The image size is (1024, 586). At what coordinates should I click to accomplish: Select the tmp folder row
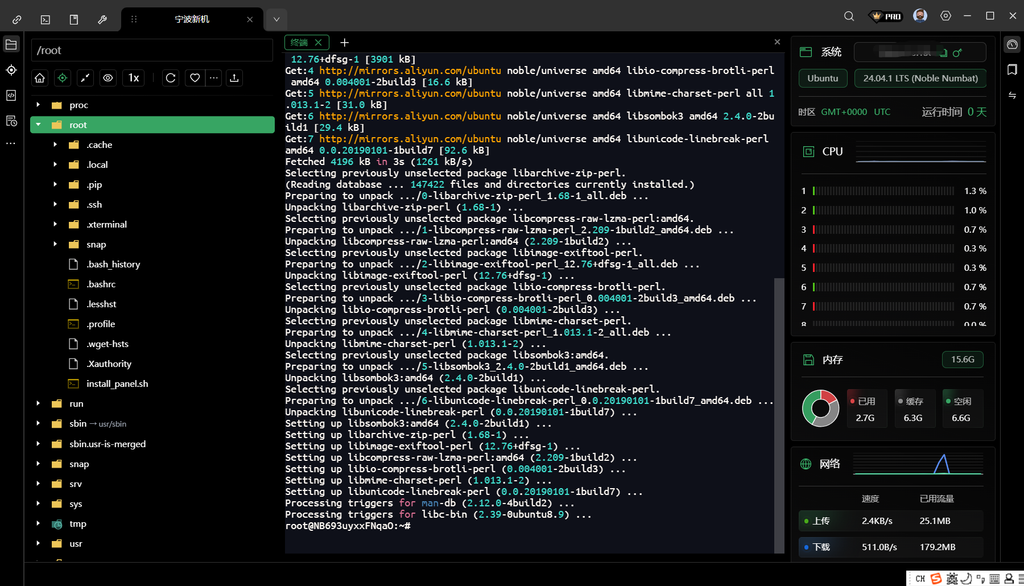point(152,524)
